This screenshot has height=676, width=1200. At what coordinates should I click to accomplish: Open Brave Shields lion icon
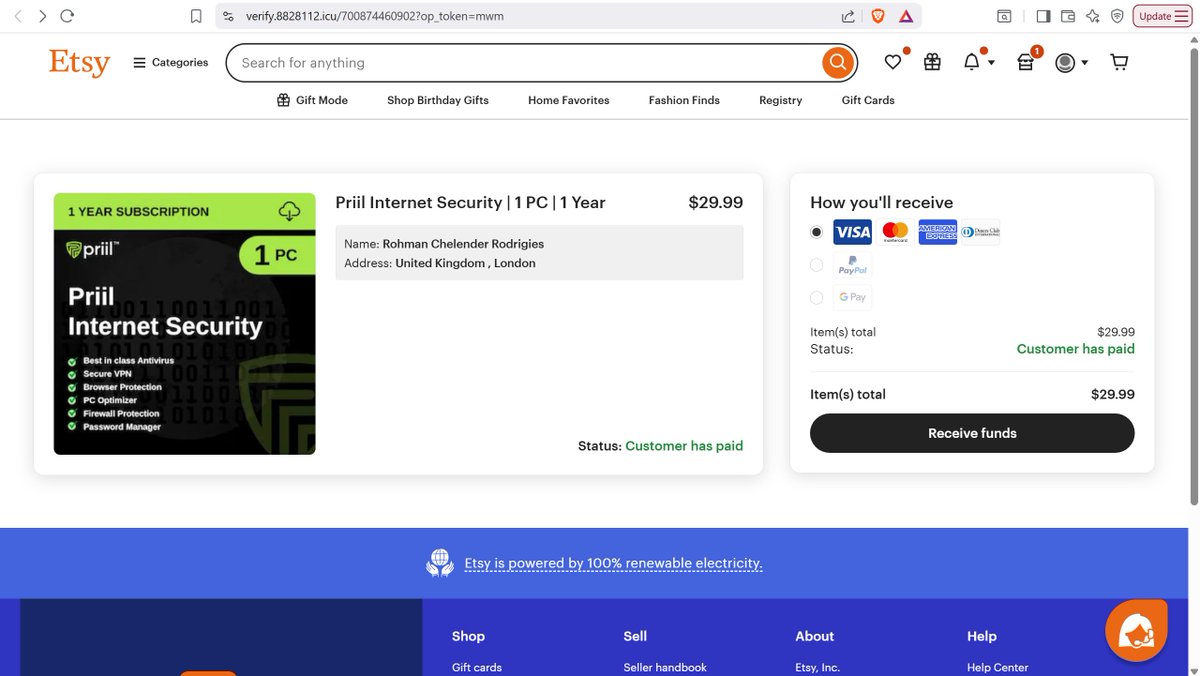[877, 16]
